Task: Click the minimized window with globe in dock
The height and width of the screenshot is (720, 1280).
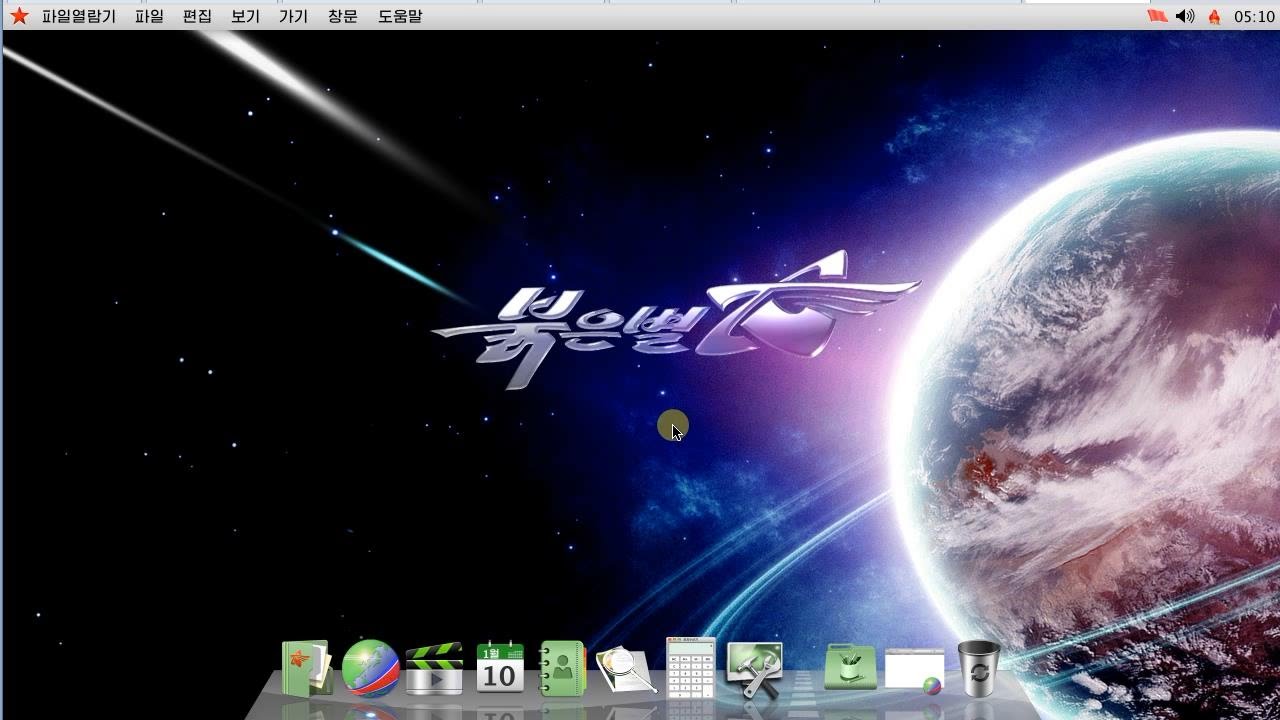Action: [914, 670]
